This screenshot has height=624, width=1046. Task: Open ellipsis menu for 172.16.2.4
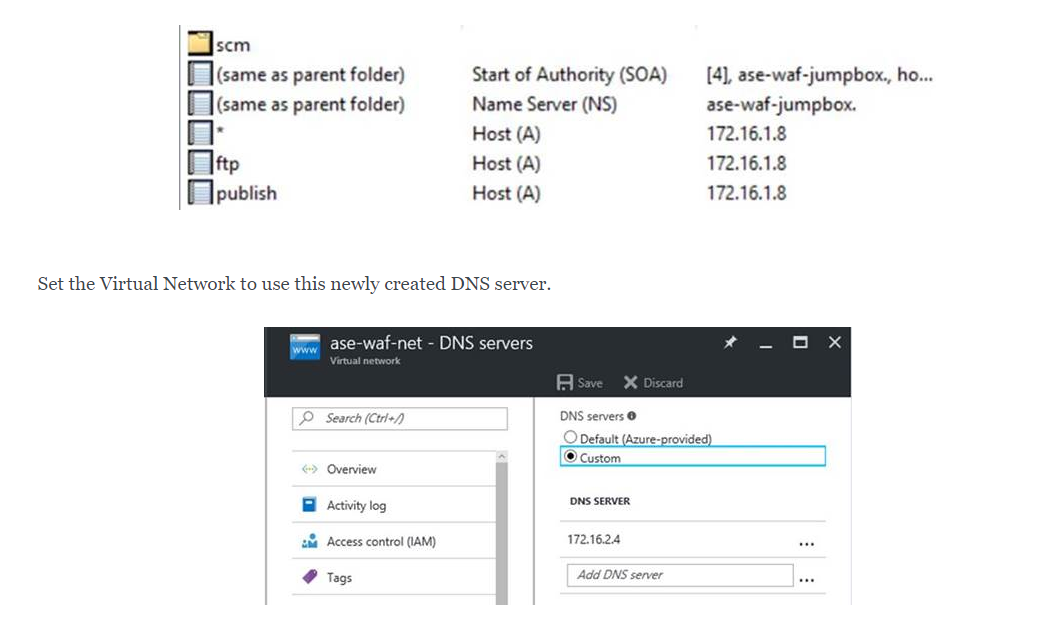807,544
